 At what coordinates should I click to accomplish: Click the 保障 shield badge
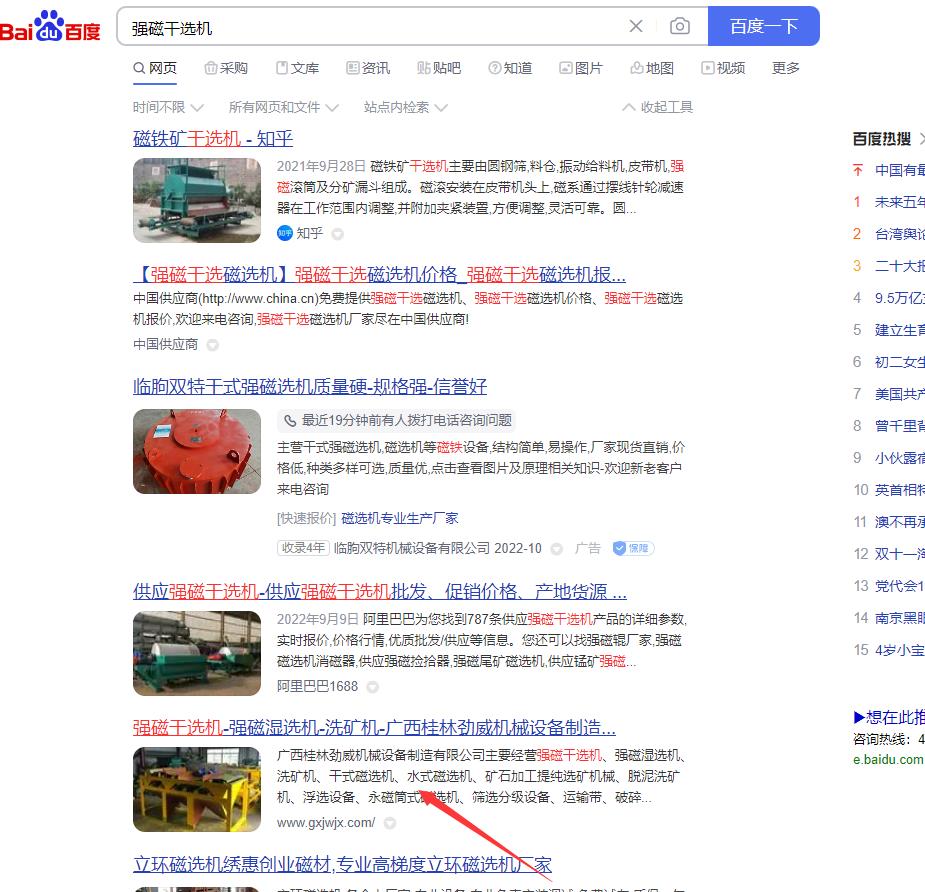(633, 549)
